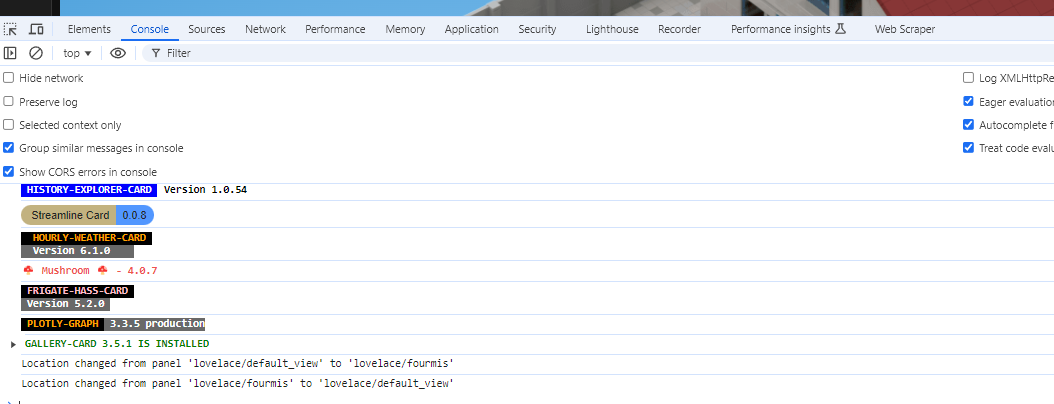
Task: Click the Streamline Card badge
Action: [70, 215]
